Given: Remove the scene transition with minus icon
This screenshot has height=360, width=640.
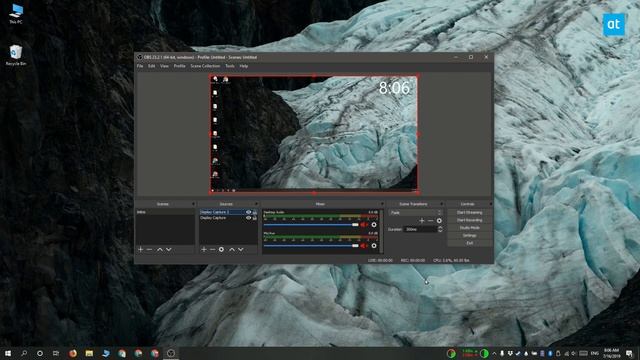Looking at the screenshot, I should (430, 220).
